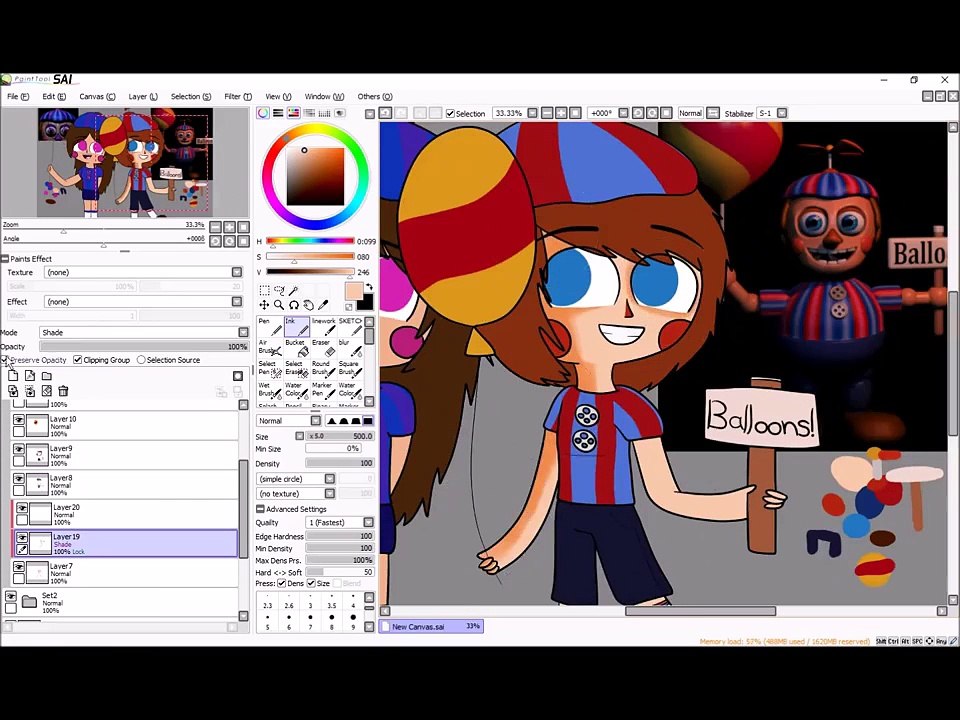
Task: Open the Edit menu
Action: pyautogui.click(x=54, y=97)
